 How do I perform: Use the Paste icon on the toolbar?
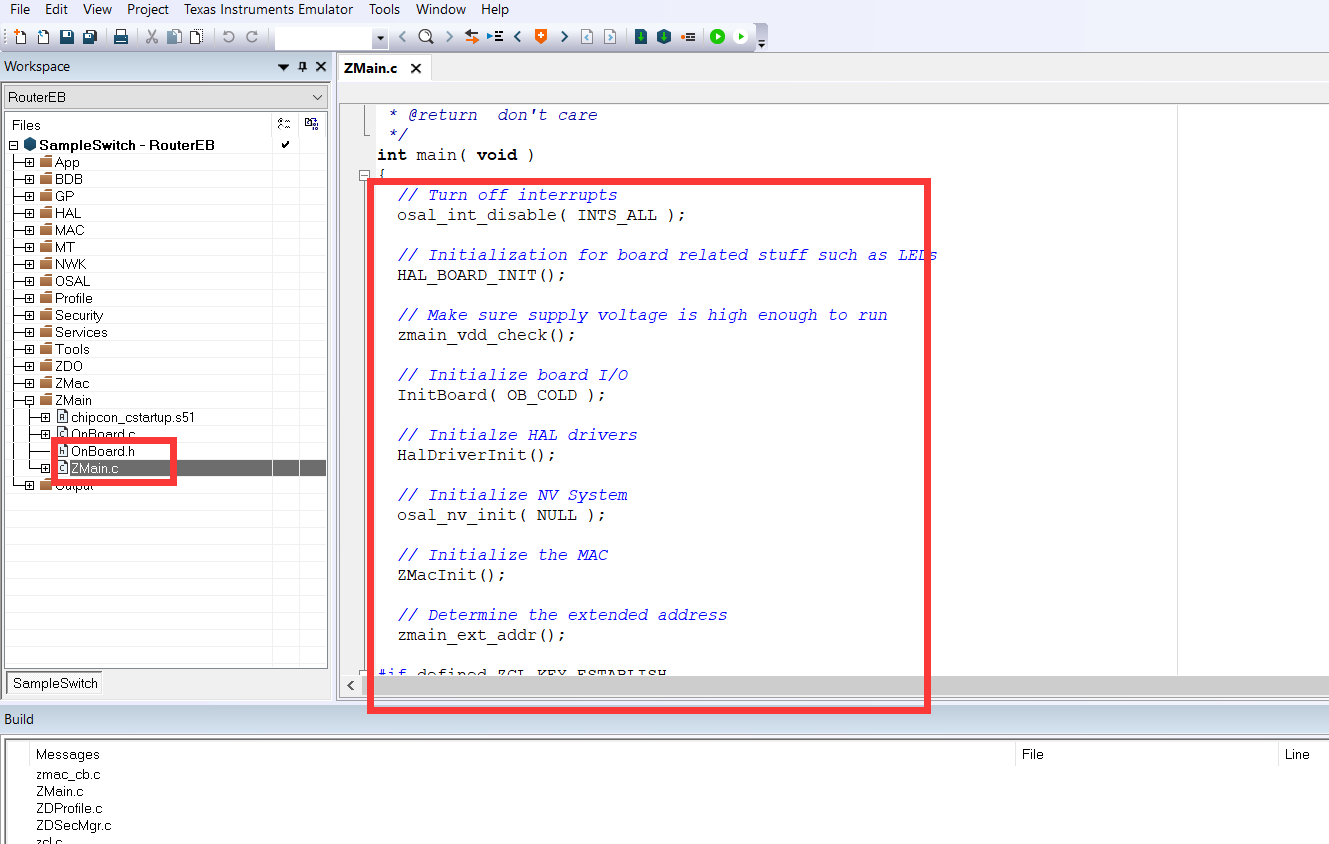pos(196,37)
